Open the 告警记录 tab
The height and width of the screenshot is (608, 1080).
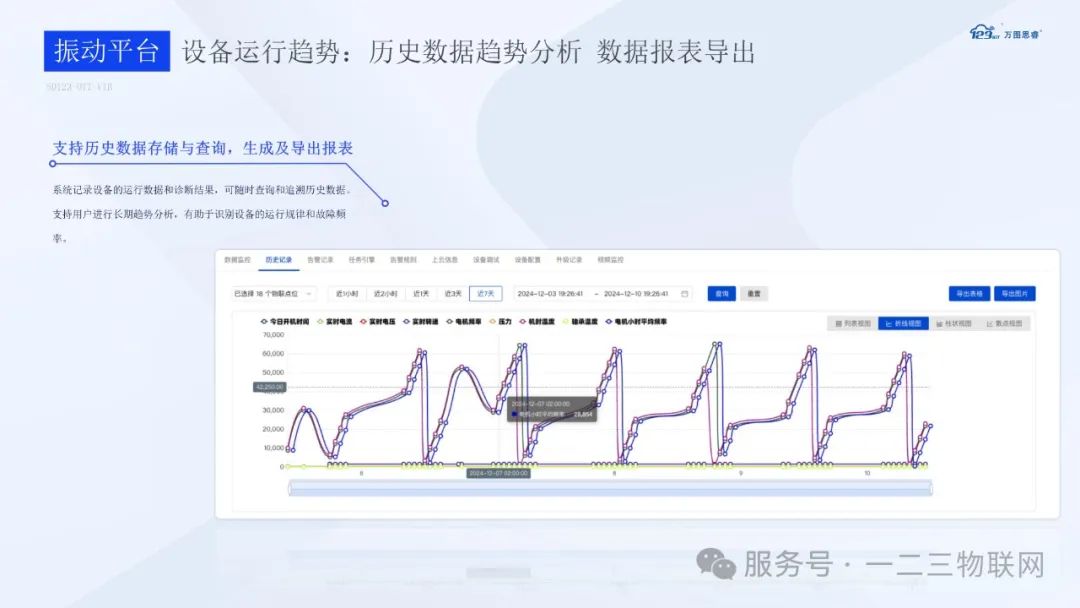coord(320,260)
